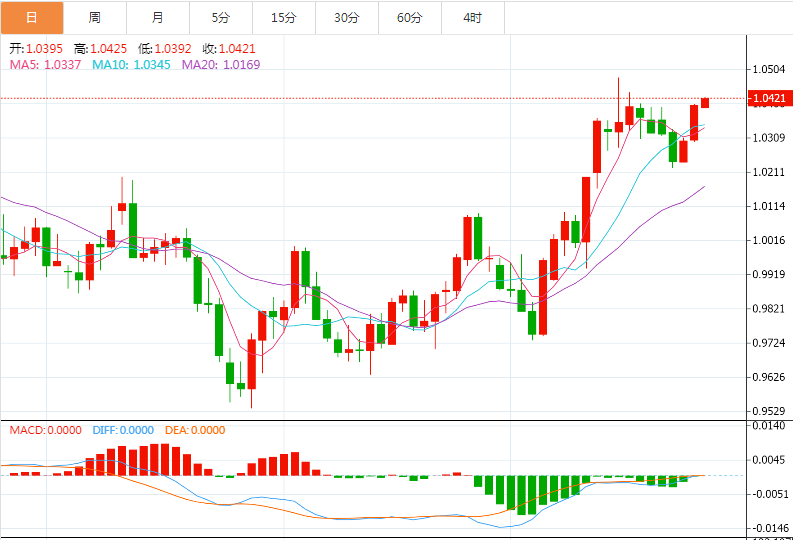Select the 60分 timeframe tab
793x540 pixels.
410,18
